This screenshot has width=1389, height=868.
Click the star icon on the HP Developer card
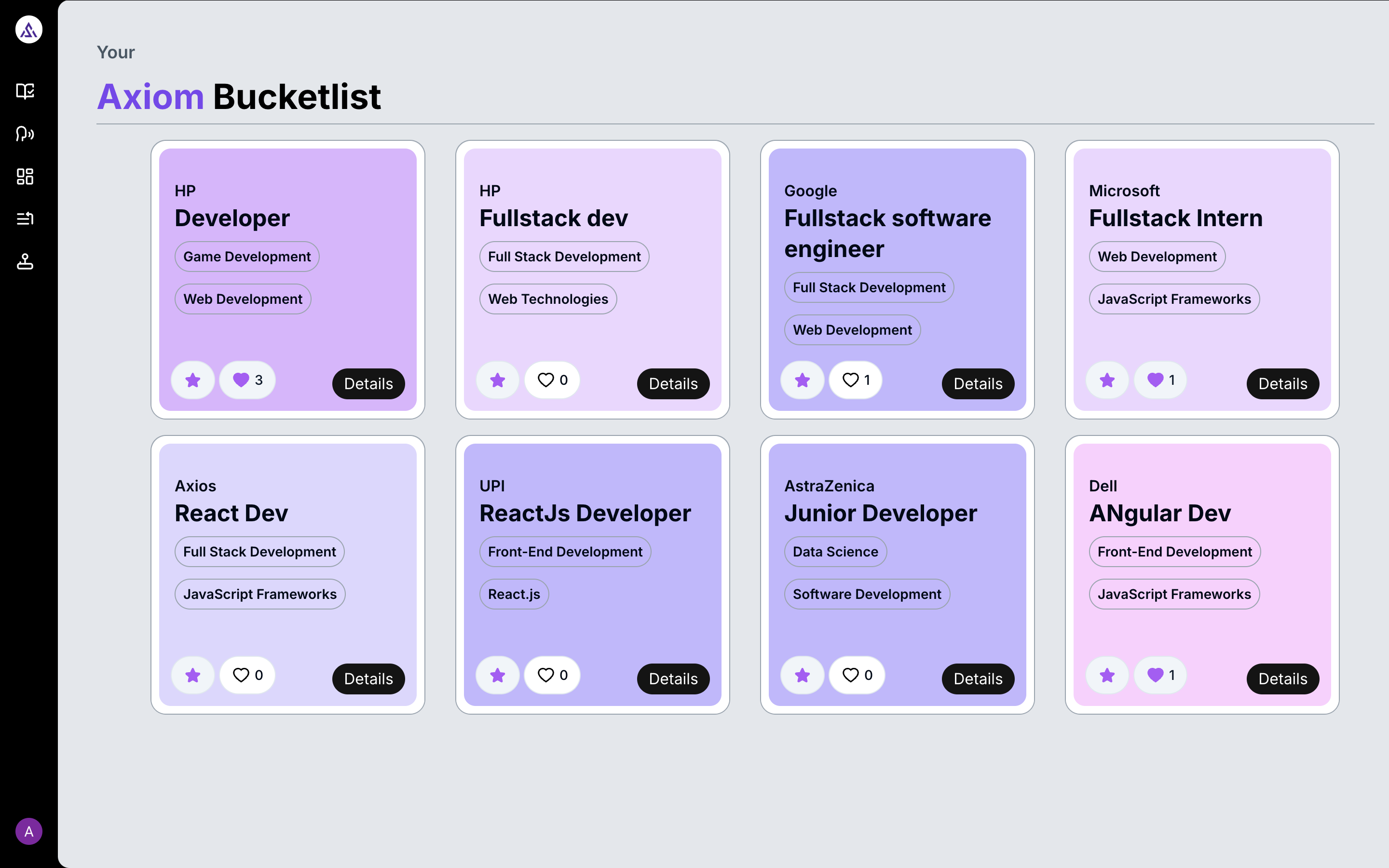coord(193,380)
